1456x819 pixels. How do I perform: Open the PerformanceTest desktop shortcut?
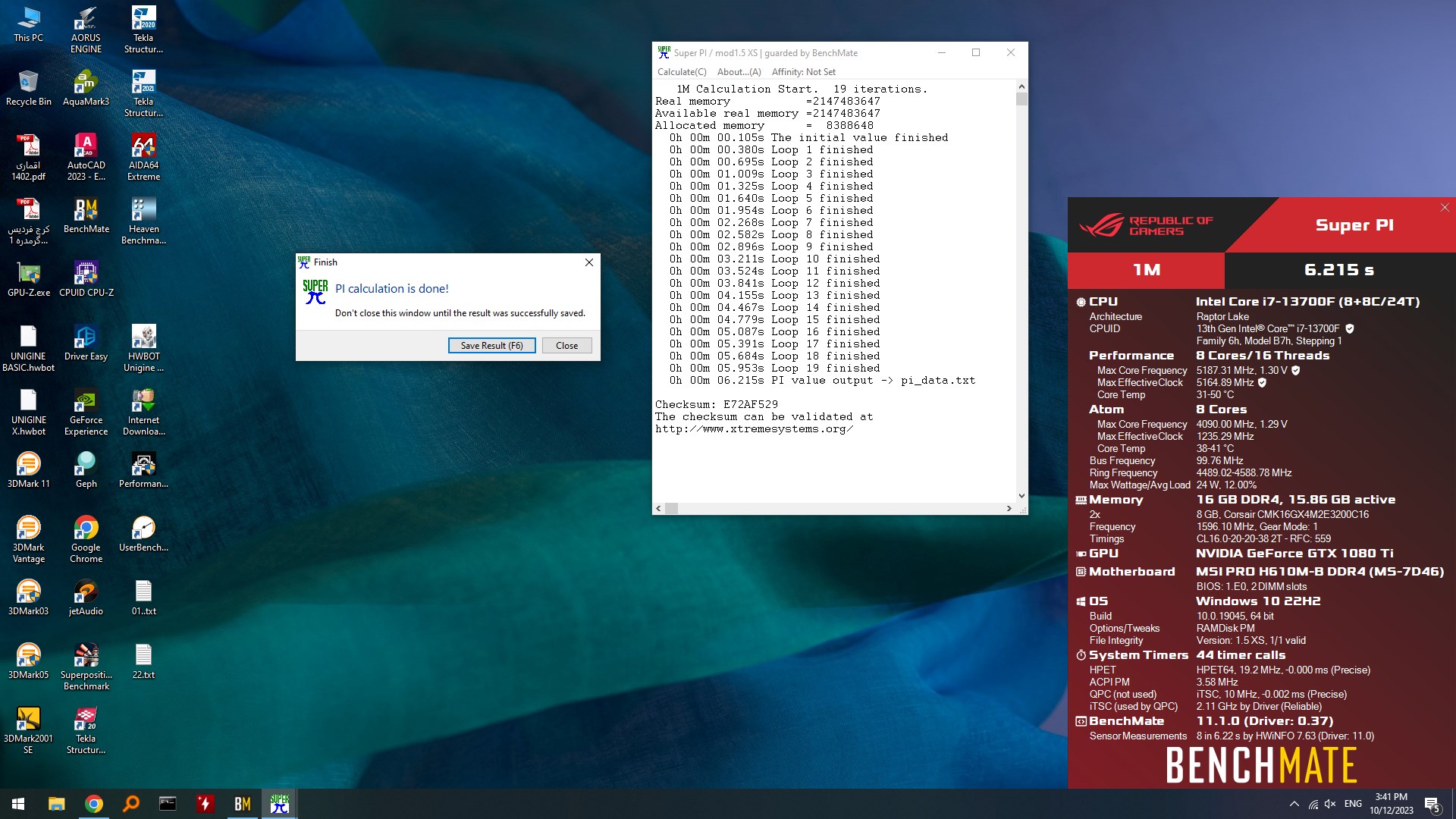[143, 470]
